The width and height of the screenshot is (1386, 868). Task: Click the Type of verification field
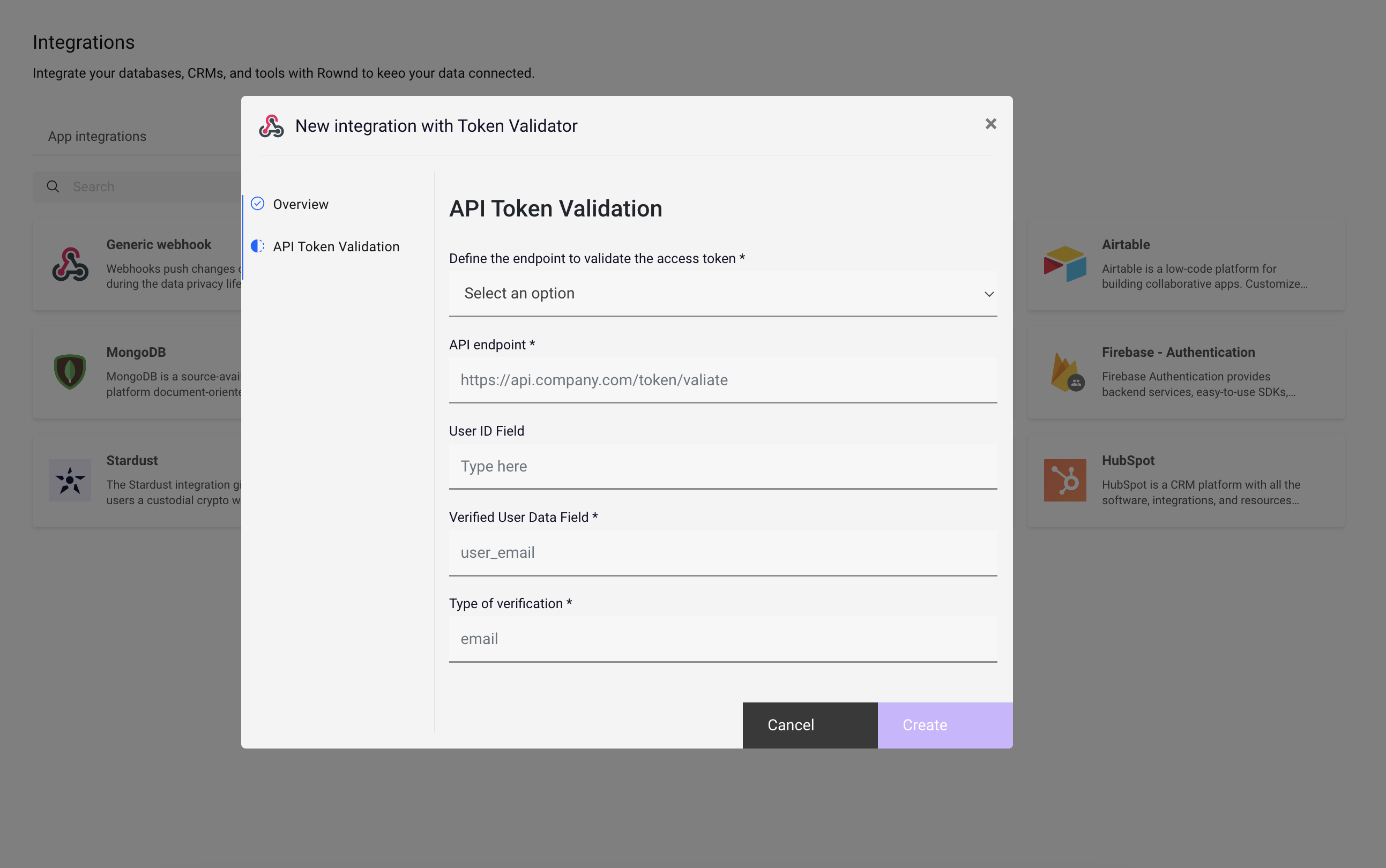tap(722, 638)
